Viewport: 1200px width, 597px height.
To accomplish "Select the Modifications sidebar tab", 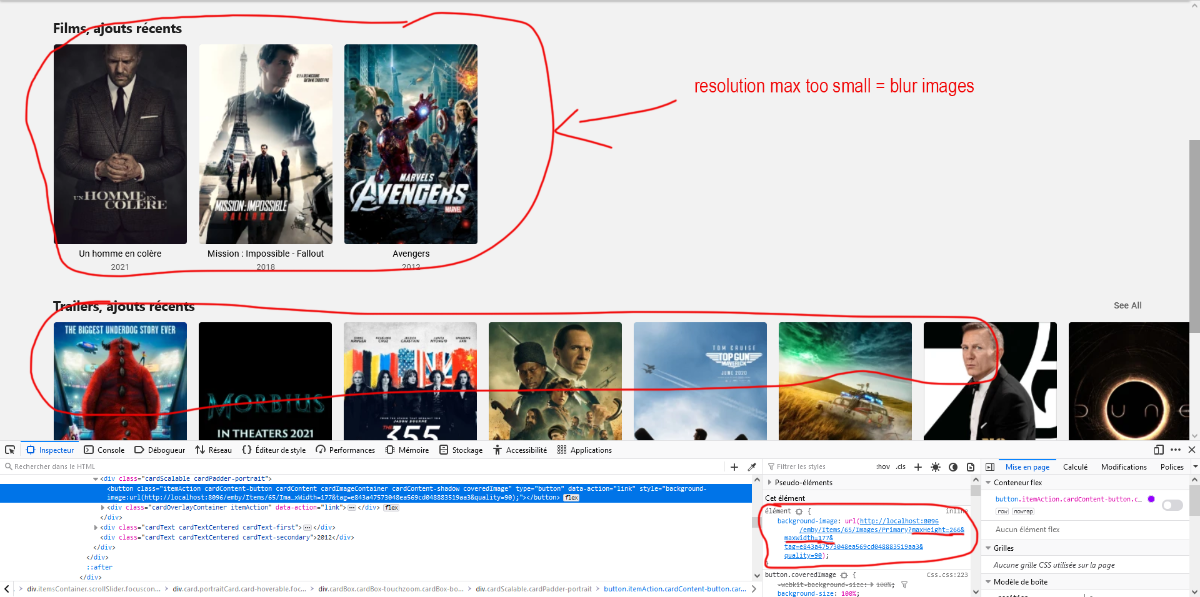I will (1124, 467).
